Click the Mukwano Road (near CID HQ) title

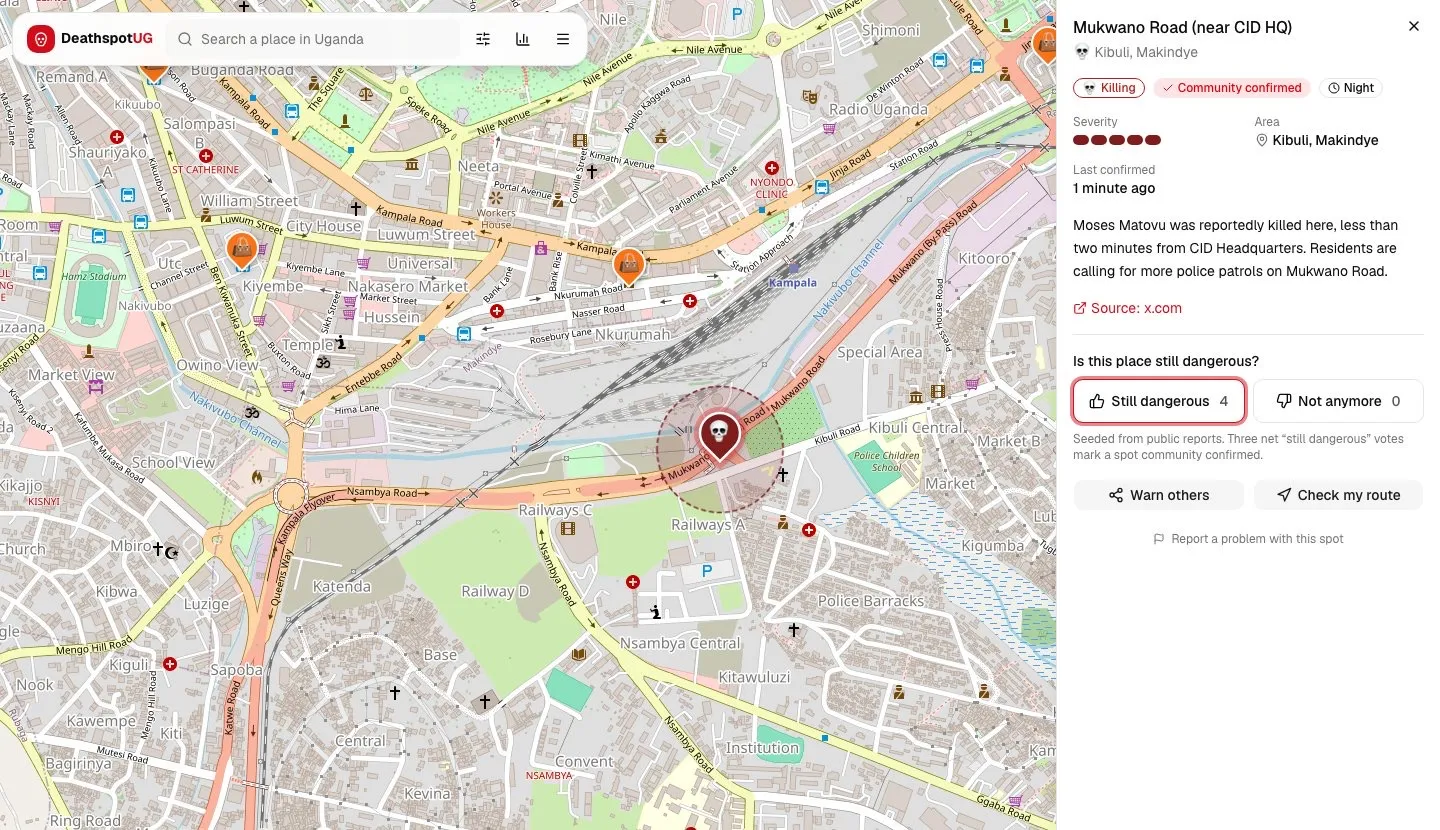pos(1183,27)
